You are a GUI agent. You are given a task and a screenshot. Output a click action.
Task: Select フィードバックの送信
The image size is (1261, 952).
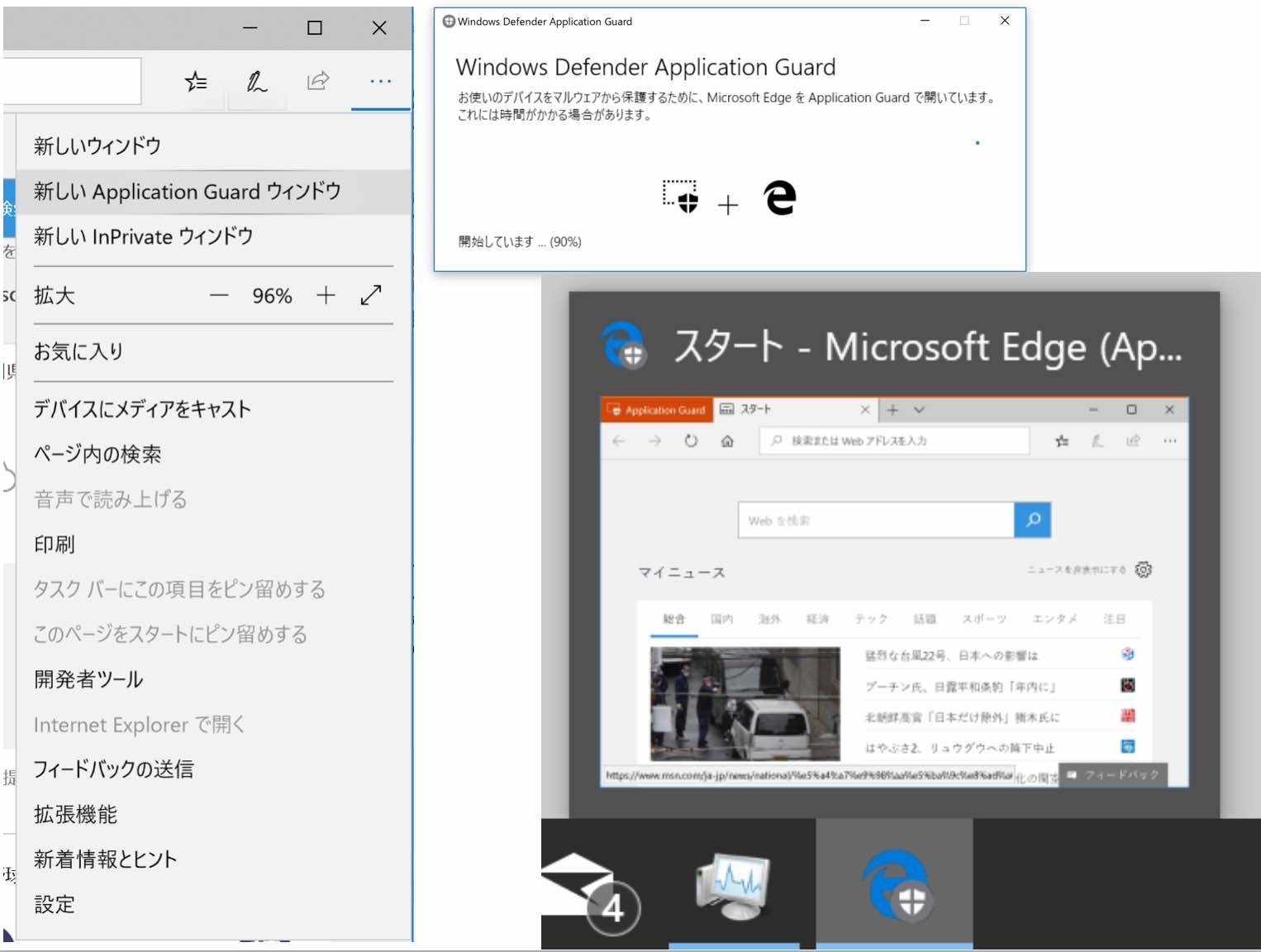pos(213,769)
